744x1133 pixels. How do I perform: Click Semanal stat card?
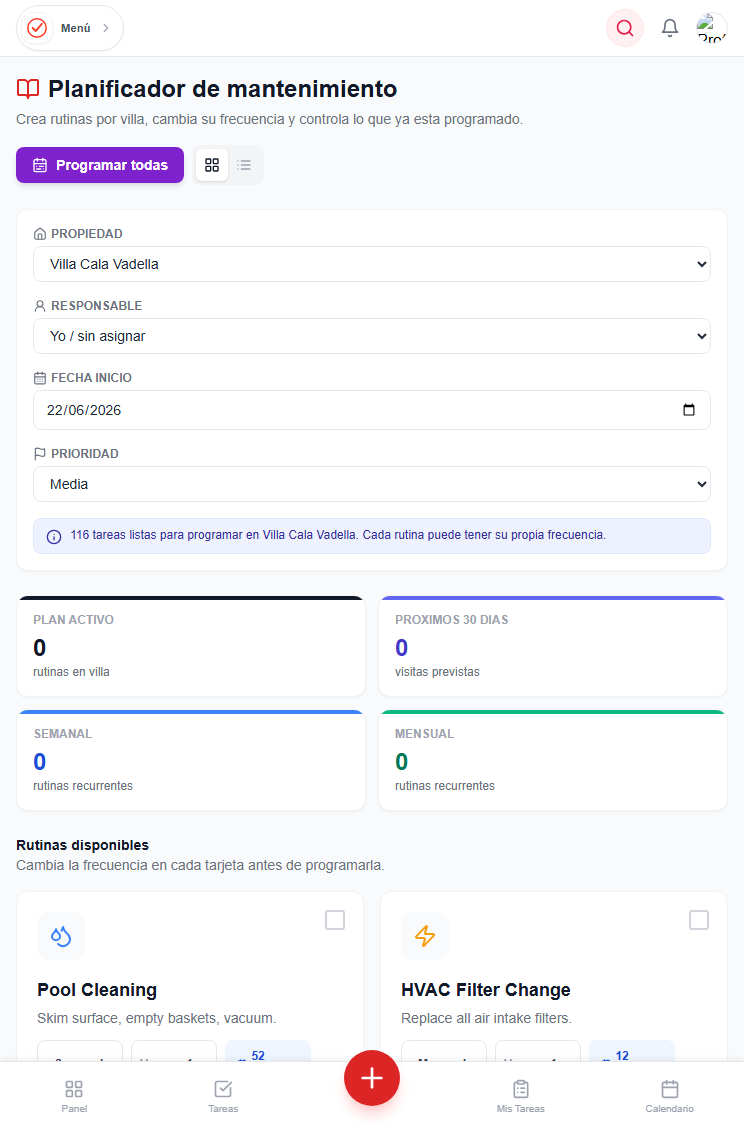191,760
